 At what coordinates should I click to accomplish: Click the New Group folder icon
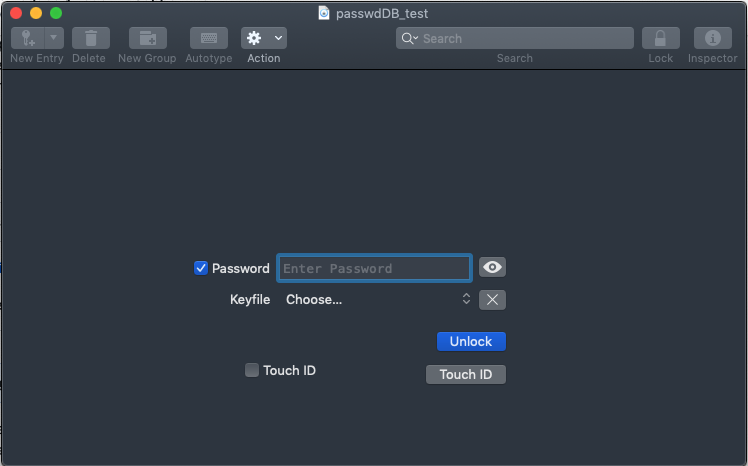coord(148,38)
